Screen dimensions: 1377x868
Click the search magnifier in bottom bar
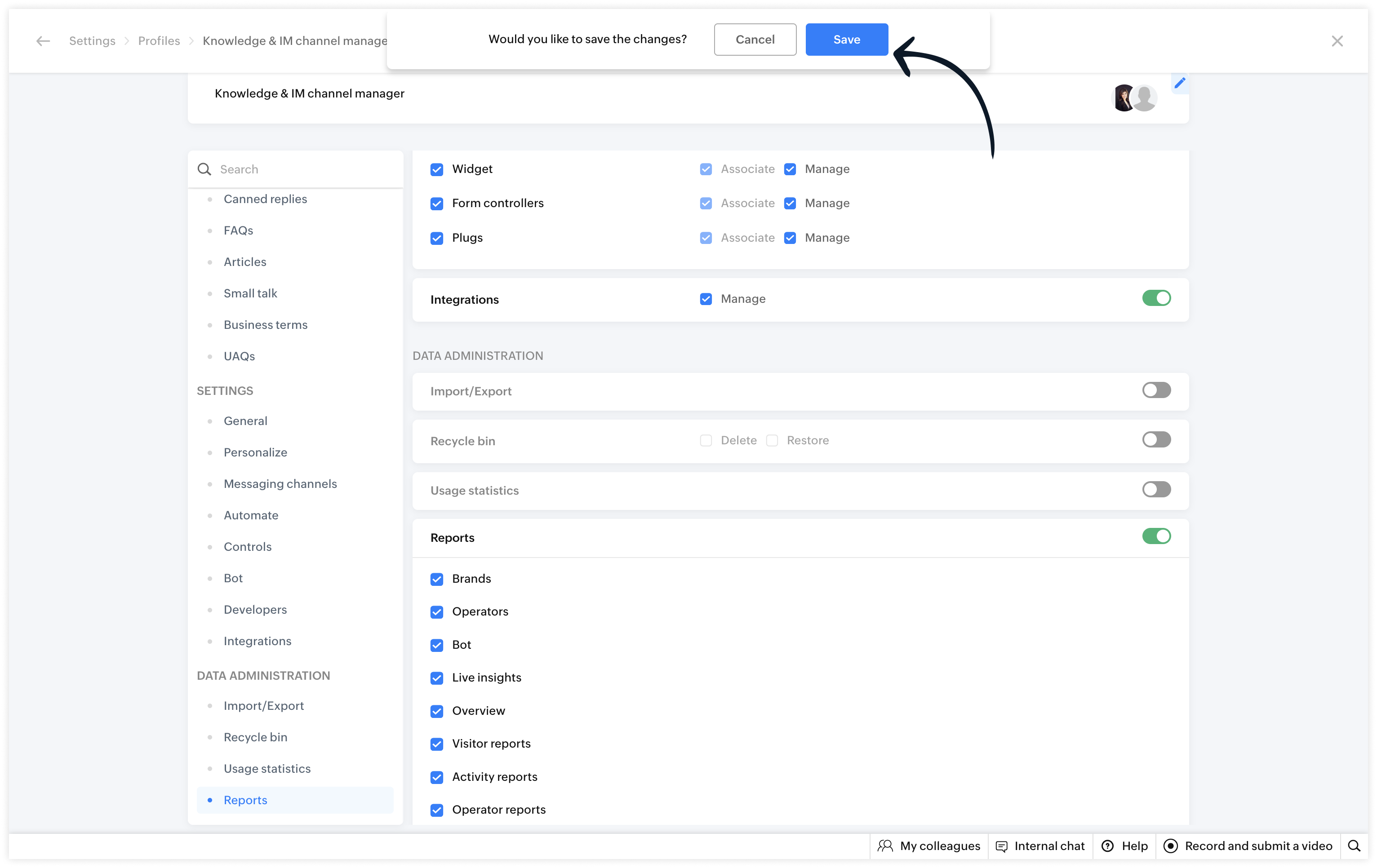[1354, 846]
